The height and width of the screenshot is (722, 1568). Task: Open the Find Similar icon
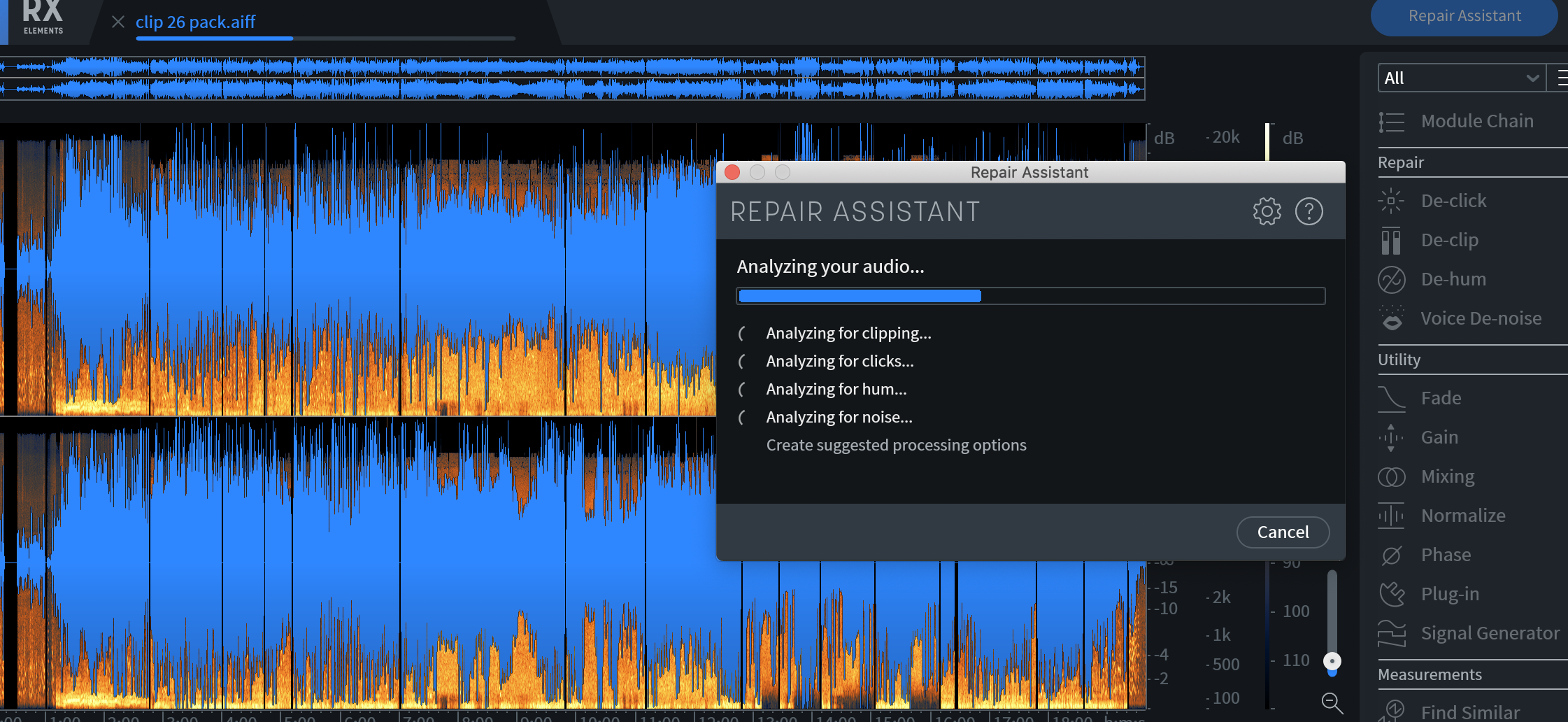[1391, 710]
